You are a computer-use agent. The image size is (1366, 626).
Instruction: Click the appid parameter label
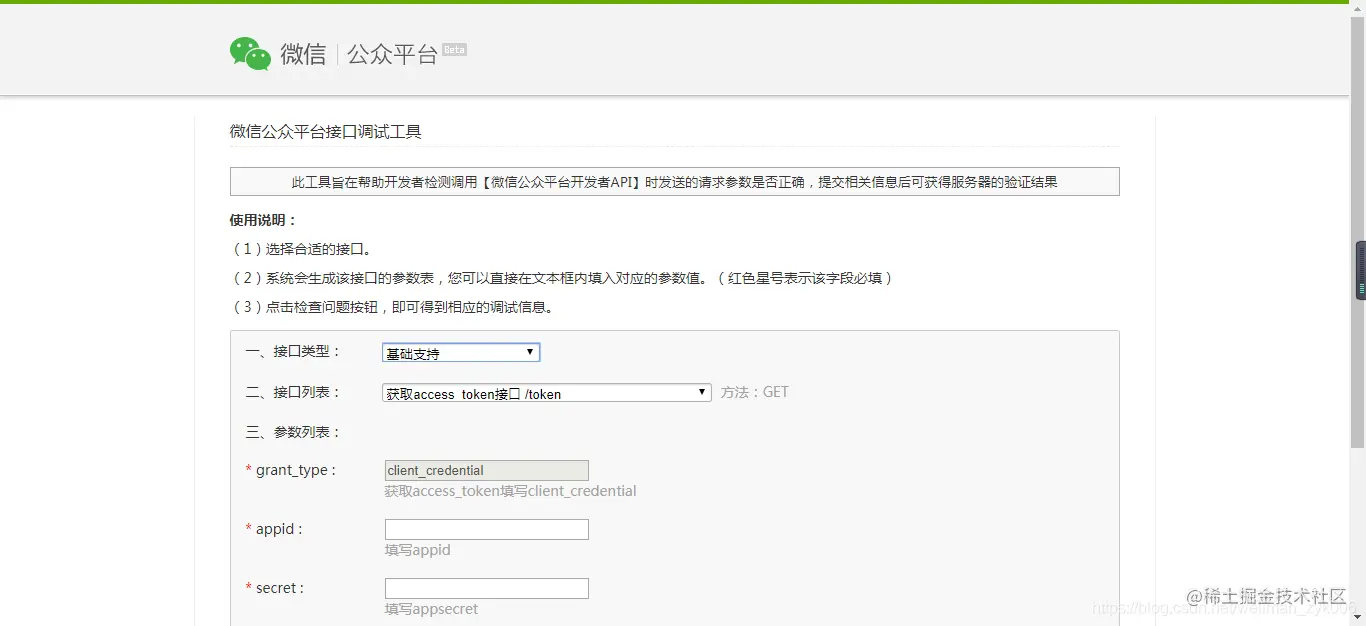pos(274,529)
